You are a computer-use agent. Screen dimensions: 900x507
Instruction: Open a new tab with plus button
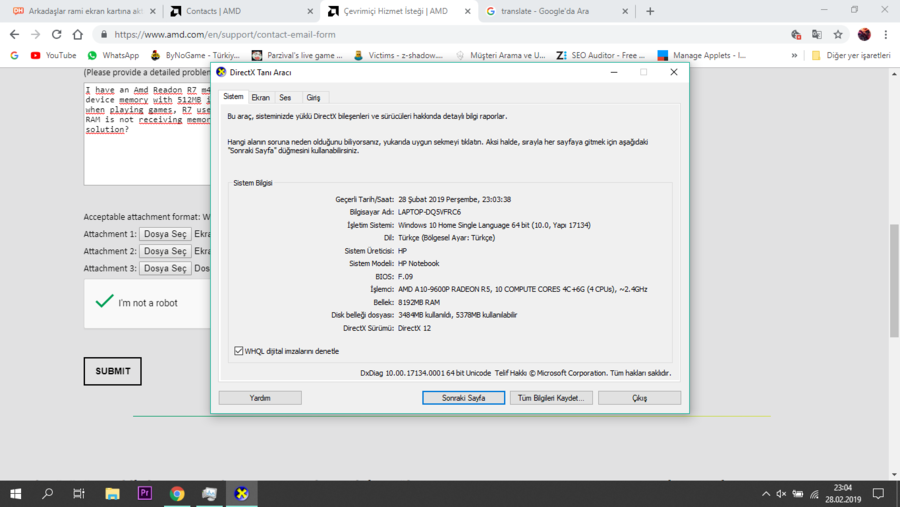(650, 11)
